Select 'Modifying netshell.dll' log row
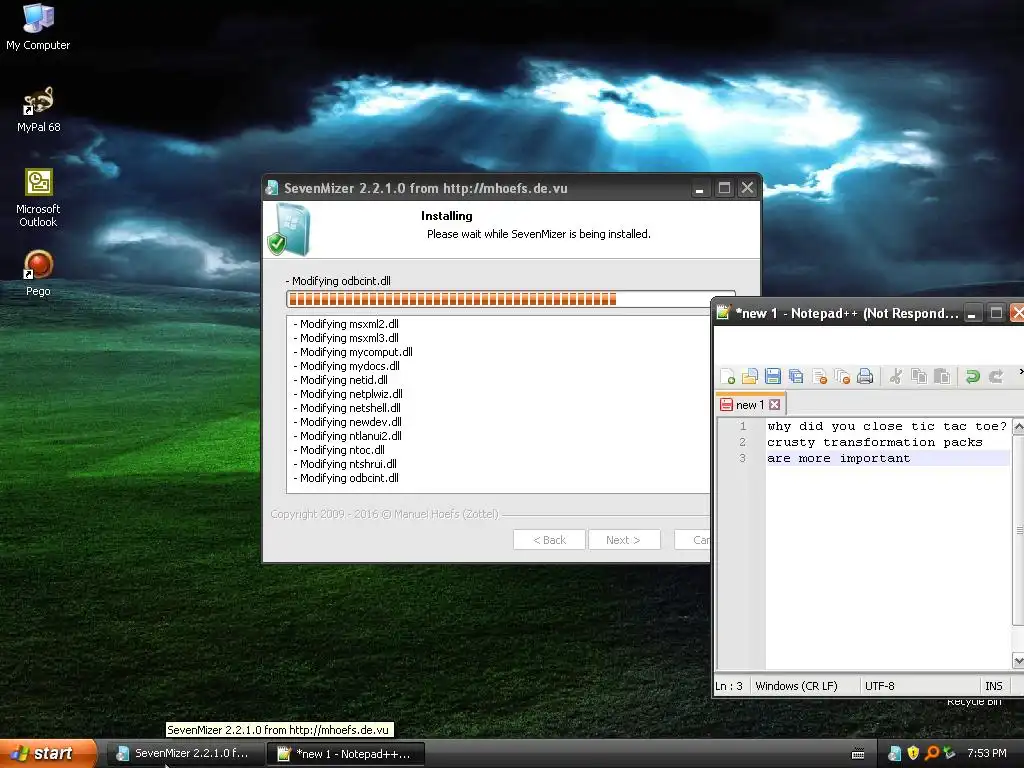The height and width of the screenshot is (768, 1024). tap(347, 408)
